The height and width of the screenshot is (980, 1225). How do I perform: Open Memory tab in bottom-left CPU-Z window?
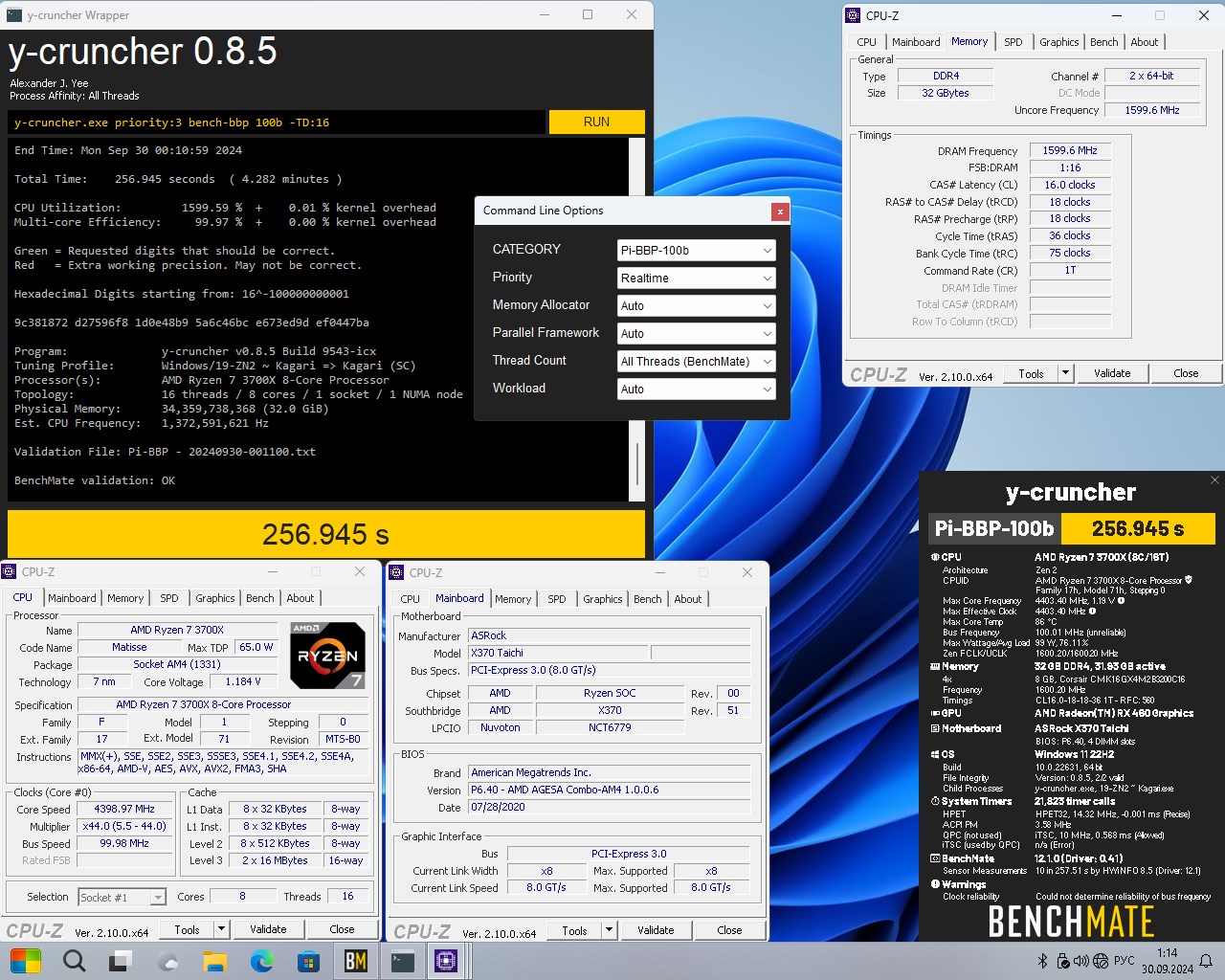click(125, 598)
